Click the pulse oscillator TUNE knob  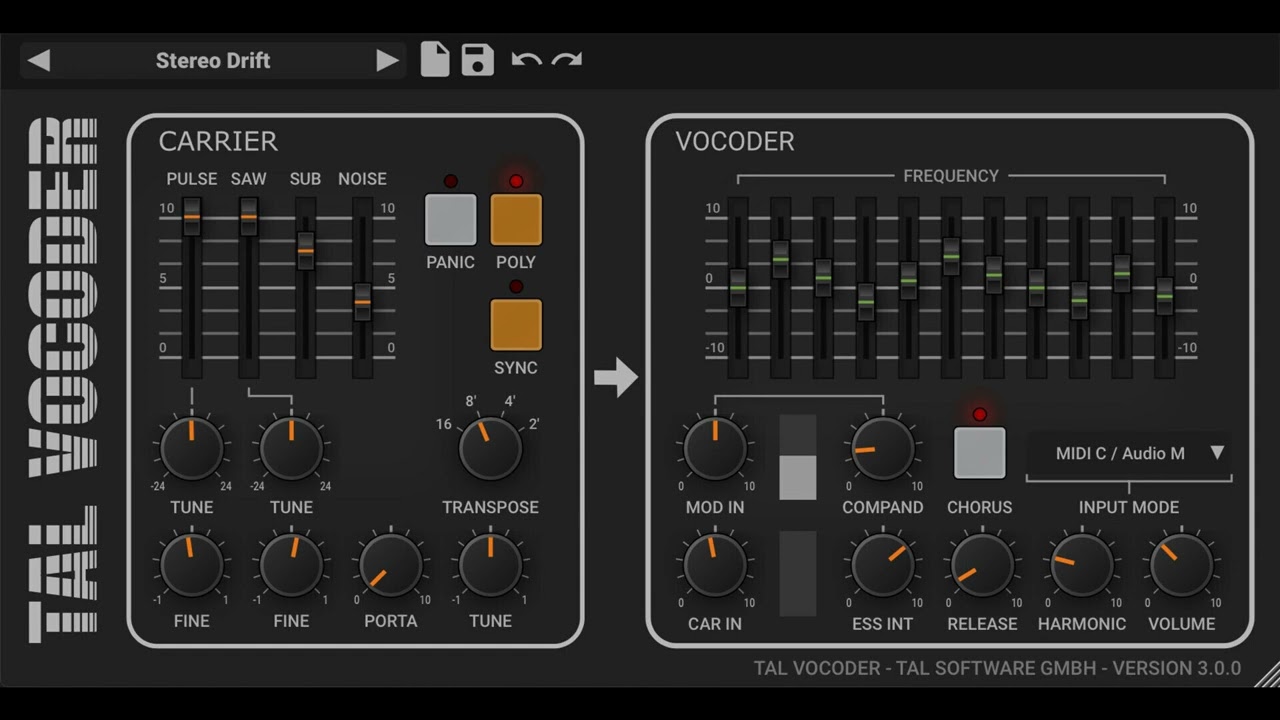(x=192, y=449)
